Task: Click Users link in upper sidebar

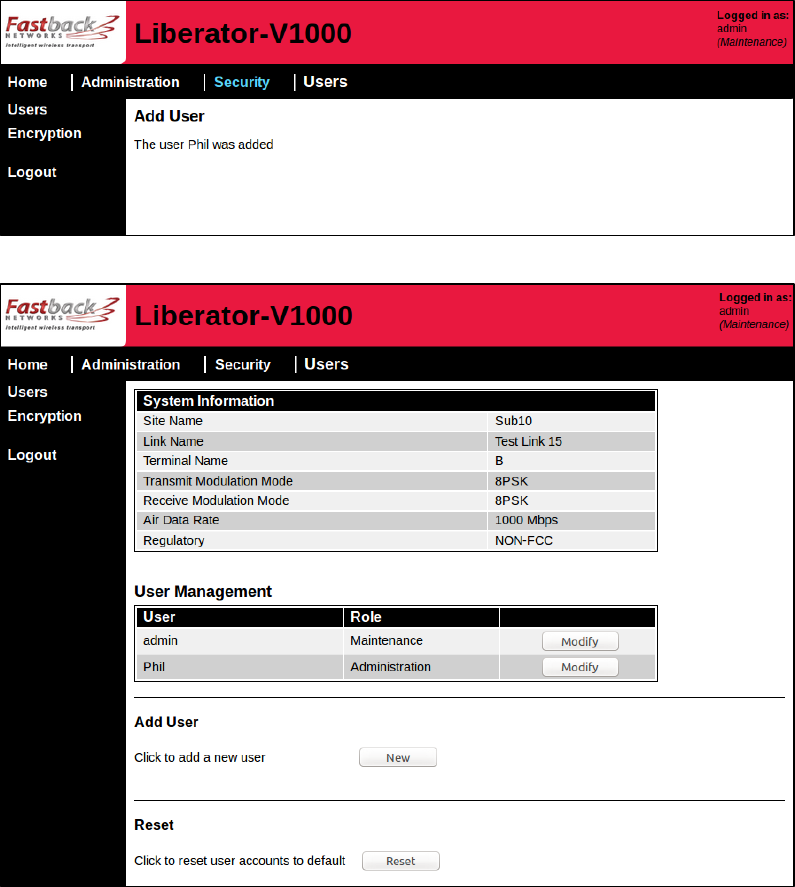Action: click(x=27, y=110)
